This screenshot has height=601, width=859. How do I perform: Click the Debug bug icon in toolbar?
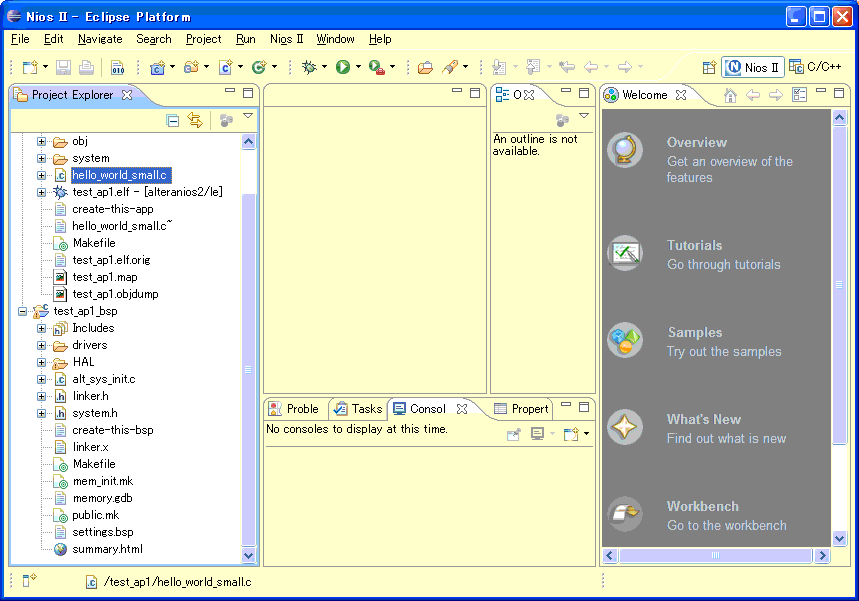point(310,67)
